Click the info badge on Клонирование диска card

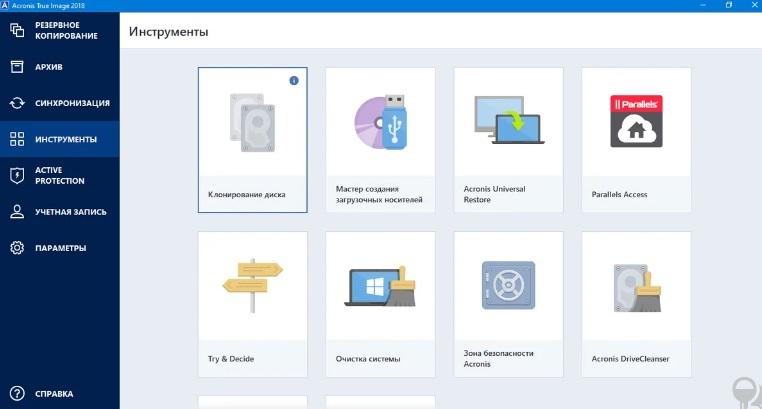coord(294,81)
